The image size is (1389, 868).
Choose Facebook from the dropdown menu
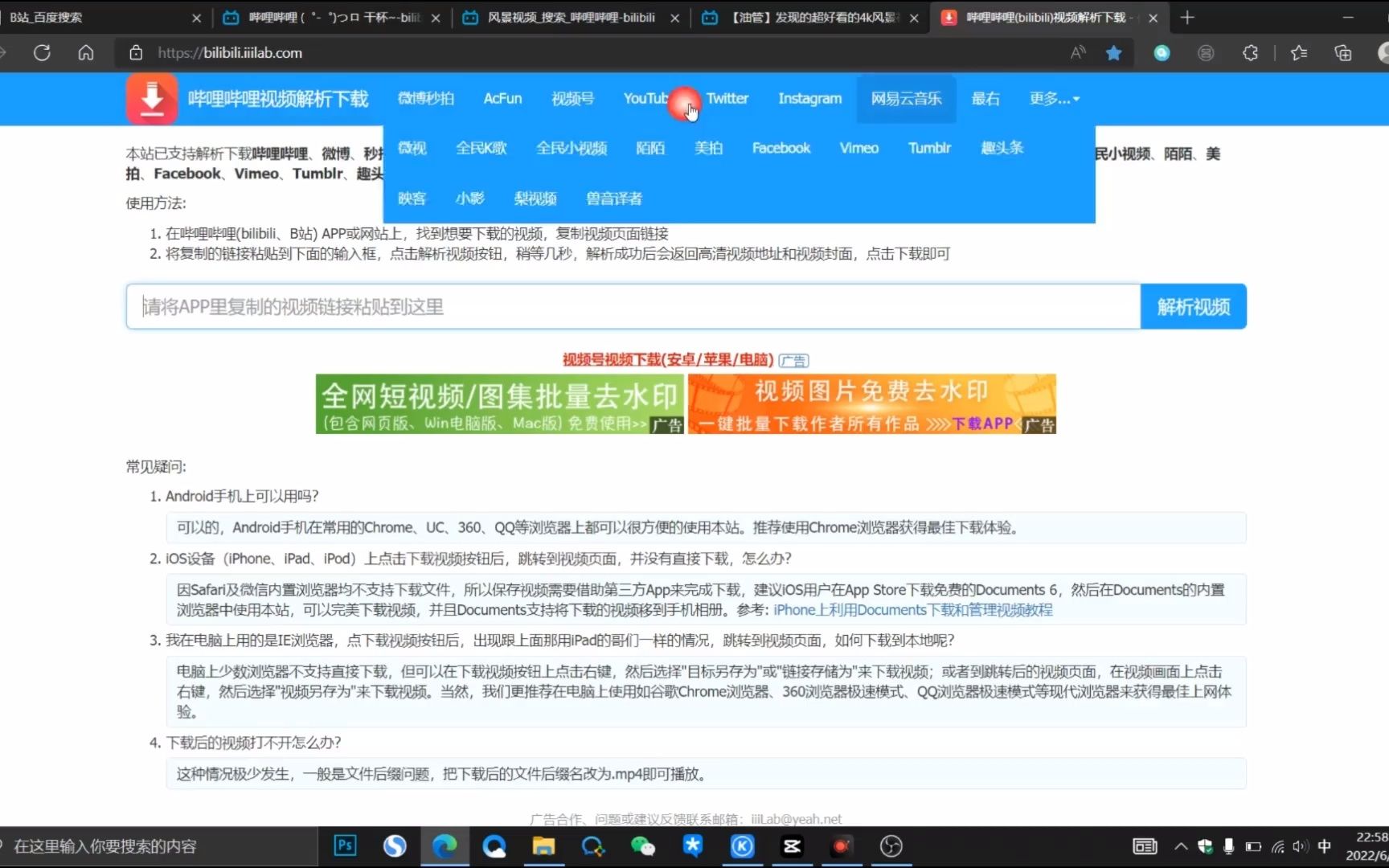781,149
